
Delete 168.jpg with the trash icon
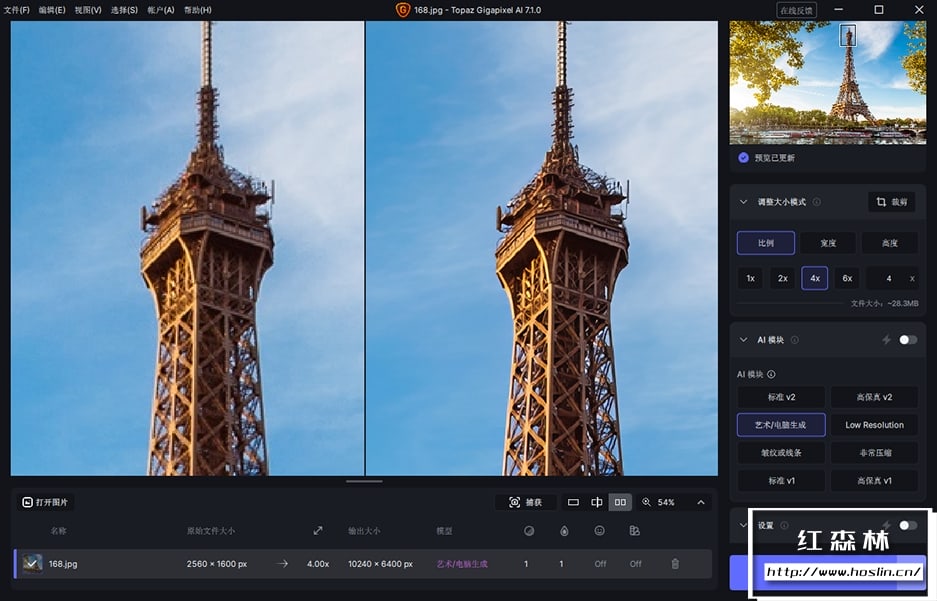click(675, 564)
